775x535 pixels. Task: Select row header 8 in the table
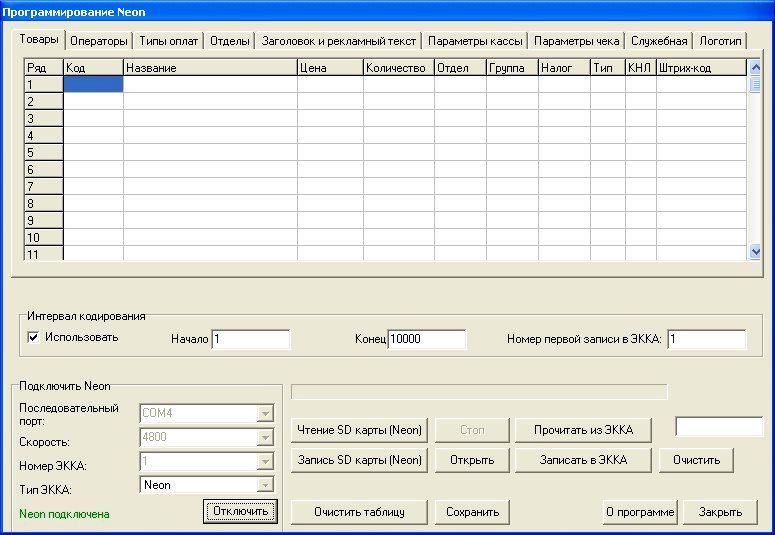(44, 203)
